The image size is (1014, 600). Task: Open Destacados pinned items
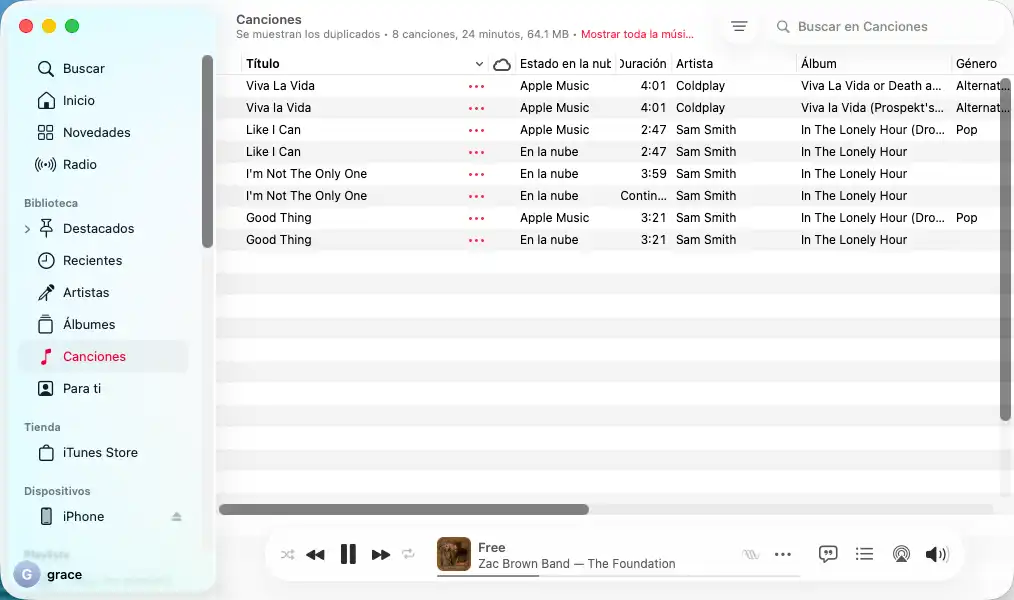click(86, 229)
